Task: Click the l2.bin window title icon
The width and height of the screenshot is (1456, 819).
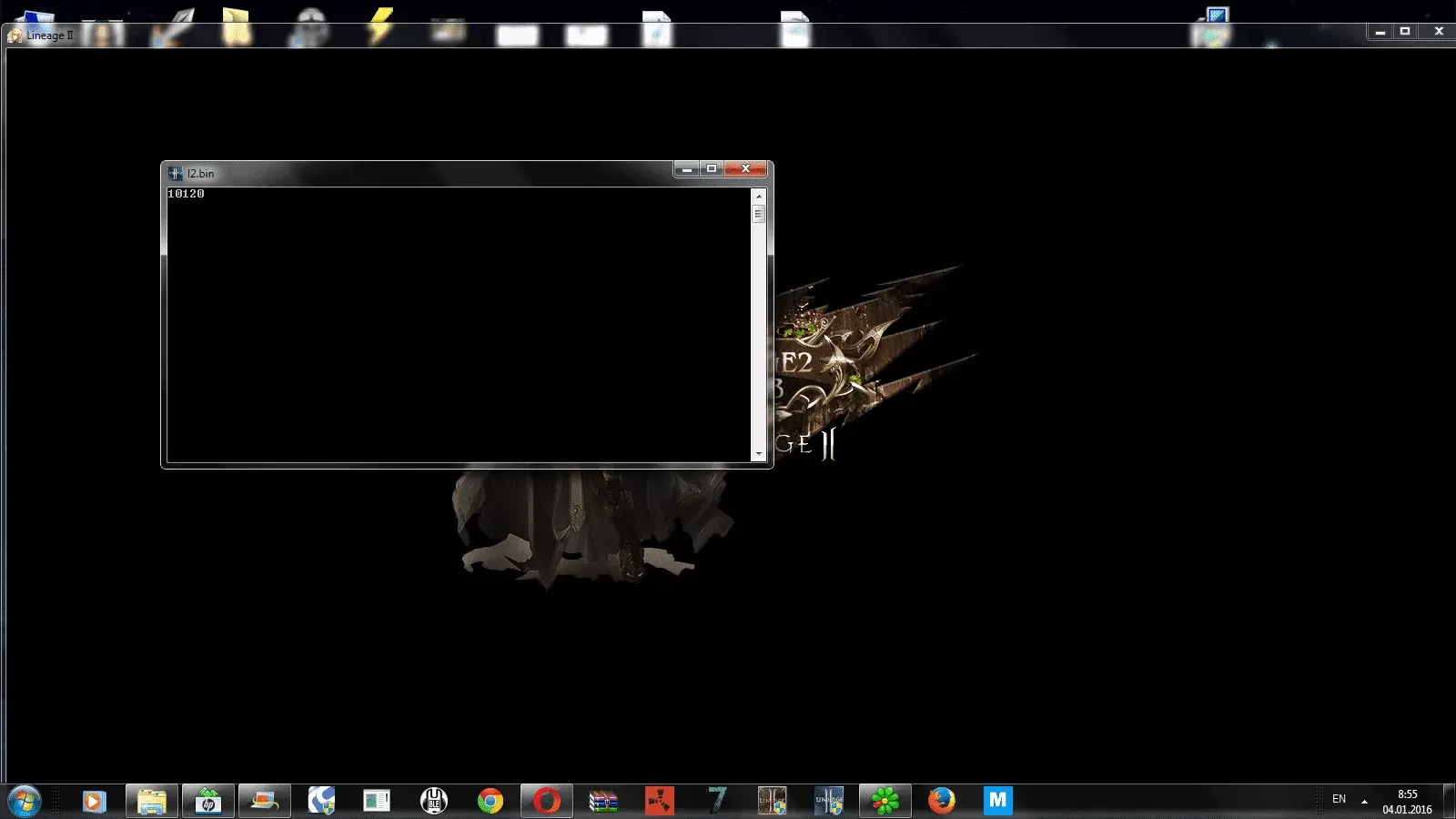Action: (177, 173)
